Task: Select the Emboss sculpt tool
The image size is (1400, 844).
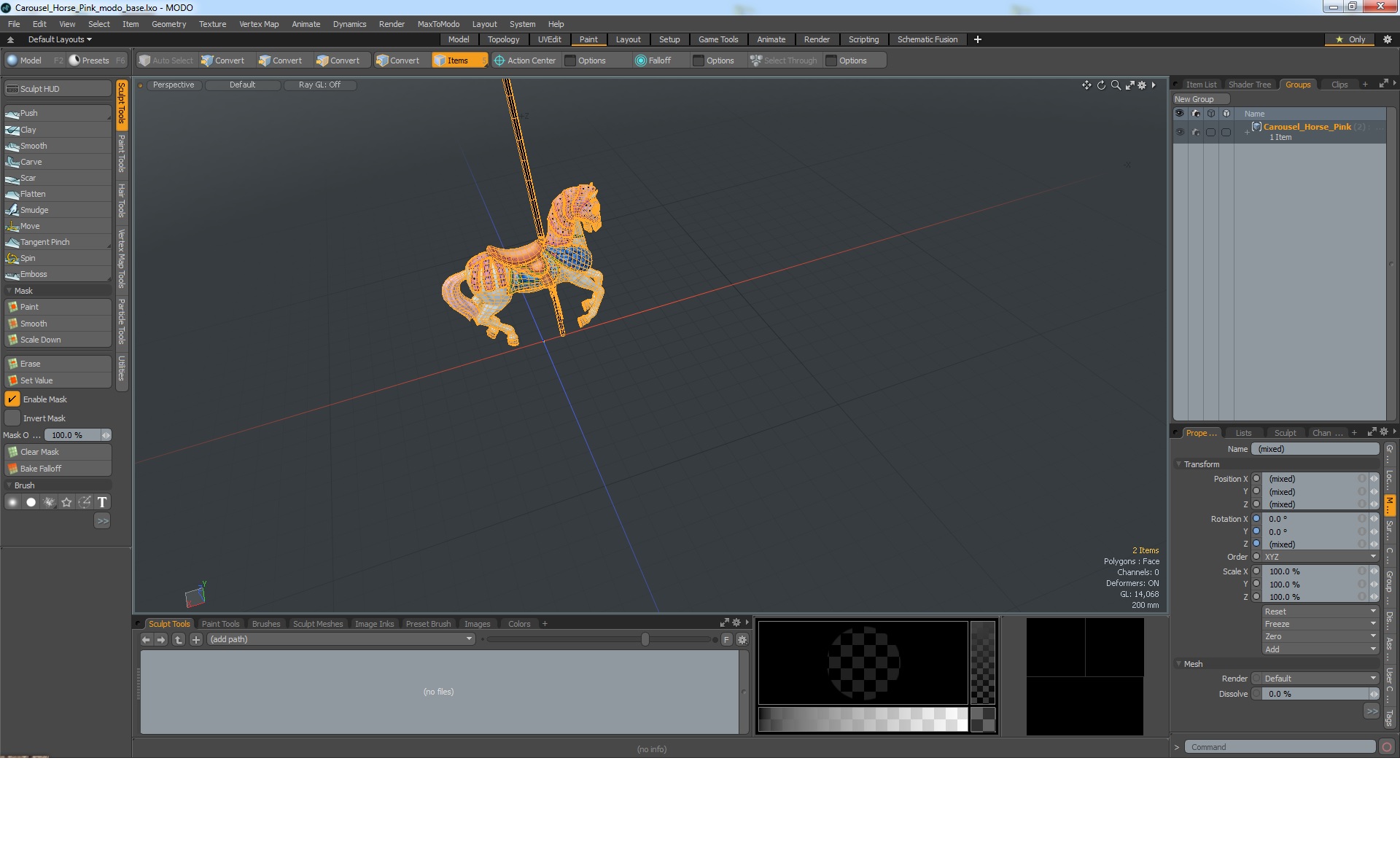Action: [x=58, y=274]
